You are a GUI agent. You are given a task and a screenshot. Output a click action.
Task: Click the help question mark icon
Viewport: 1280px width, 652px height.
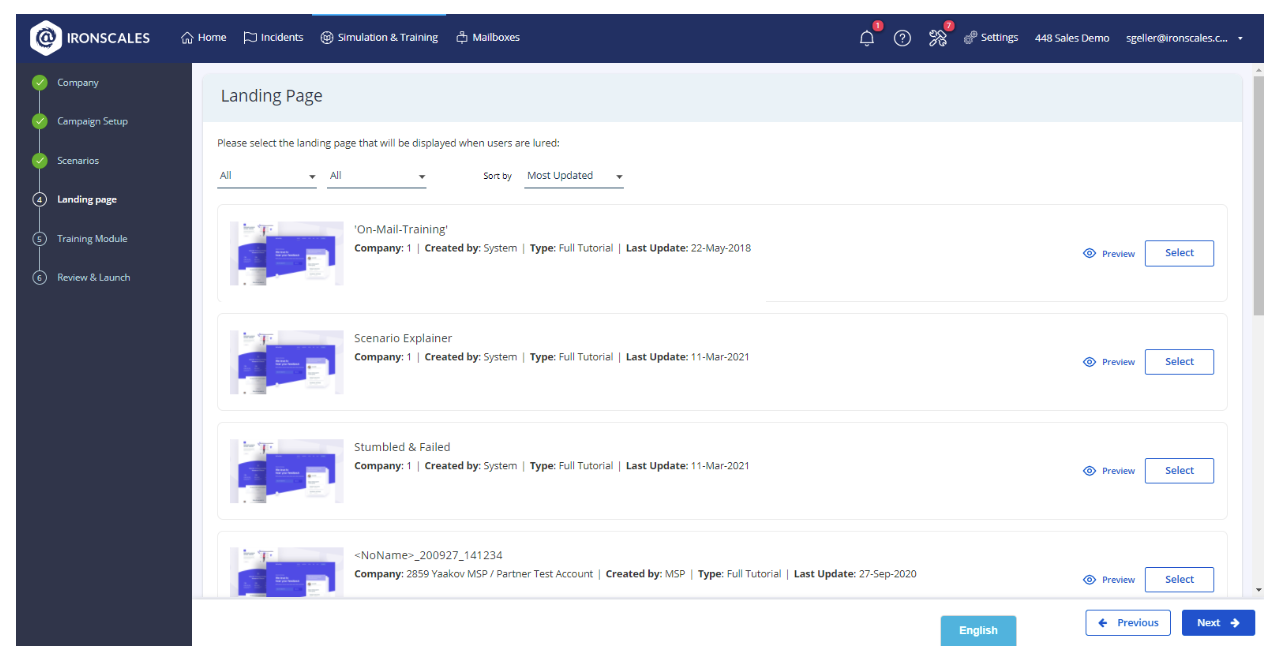[902, 38]
